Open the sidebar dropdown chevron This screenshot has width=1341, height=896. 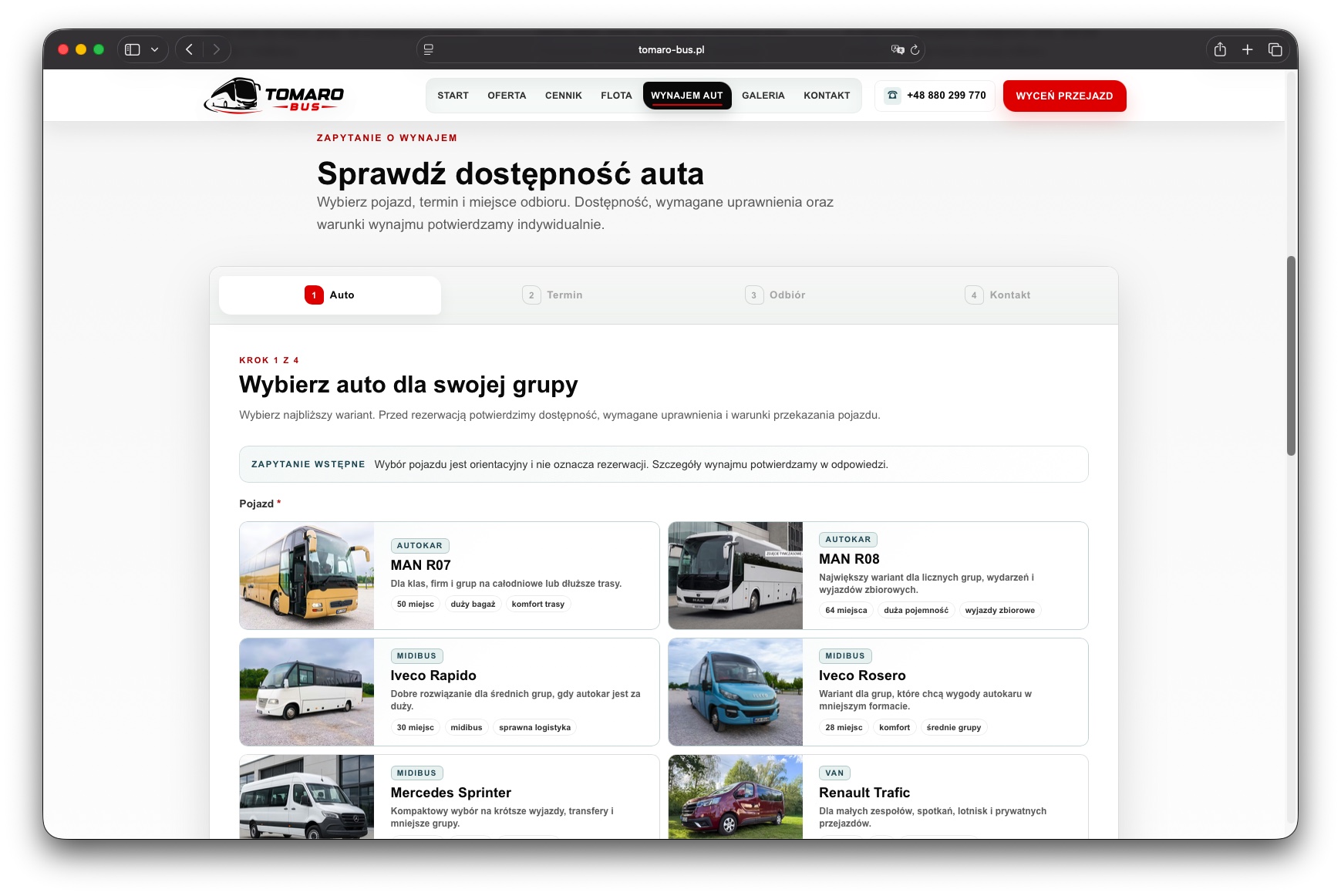pyautogui.click(x=155, y=49)
